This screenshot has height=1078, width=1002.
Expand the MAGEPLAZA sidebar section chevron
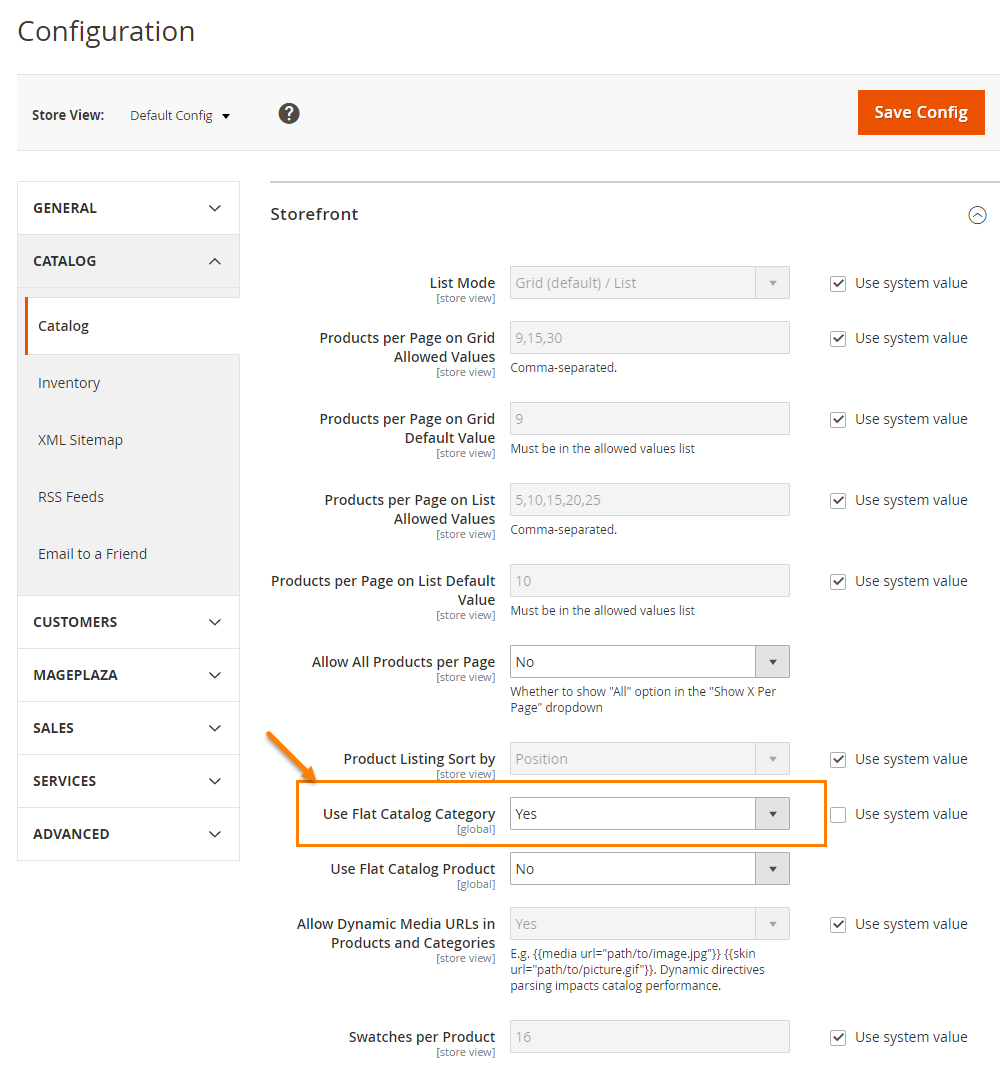pyautogui.click(x=214, y=674)
